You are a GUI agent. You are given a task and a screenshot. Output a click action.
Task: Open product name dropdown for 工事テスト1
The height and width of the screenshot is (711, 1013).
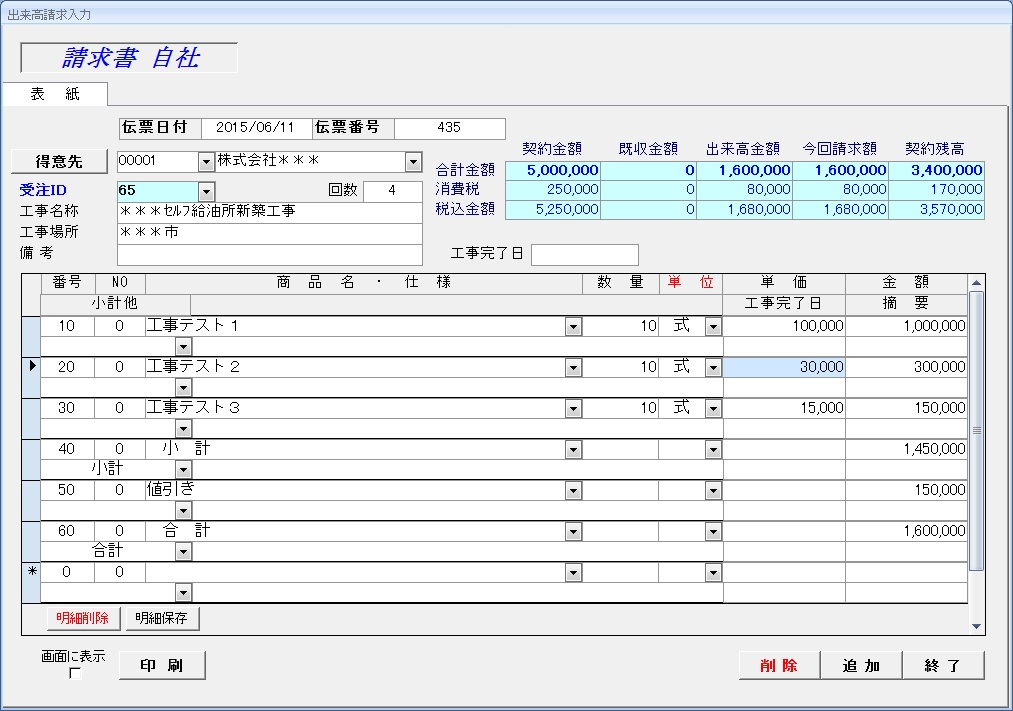click(x=573, y=326)
